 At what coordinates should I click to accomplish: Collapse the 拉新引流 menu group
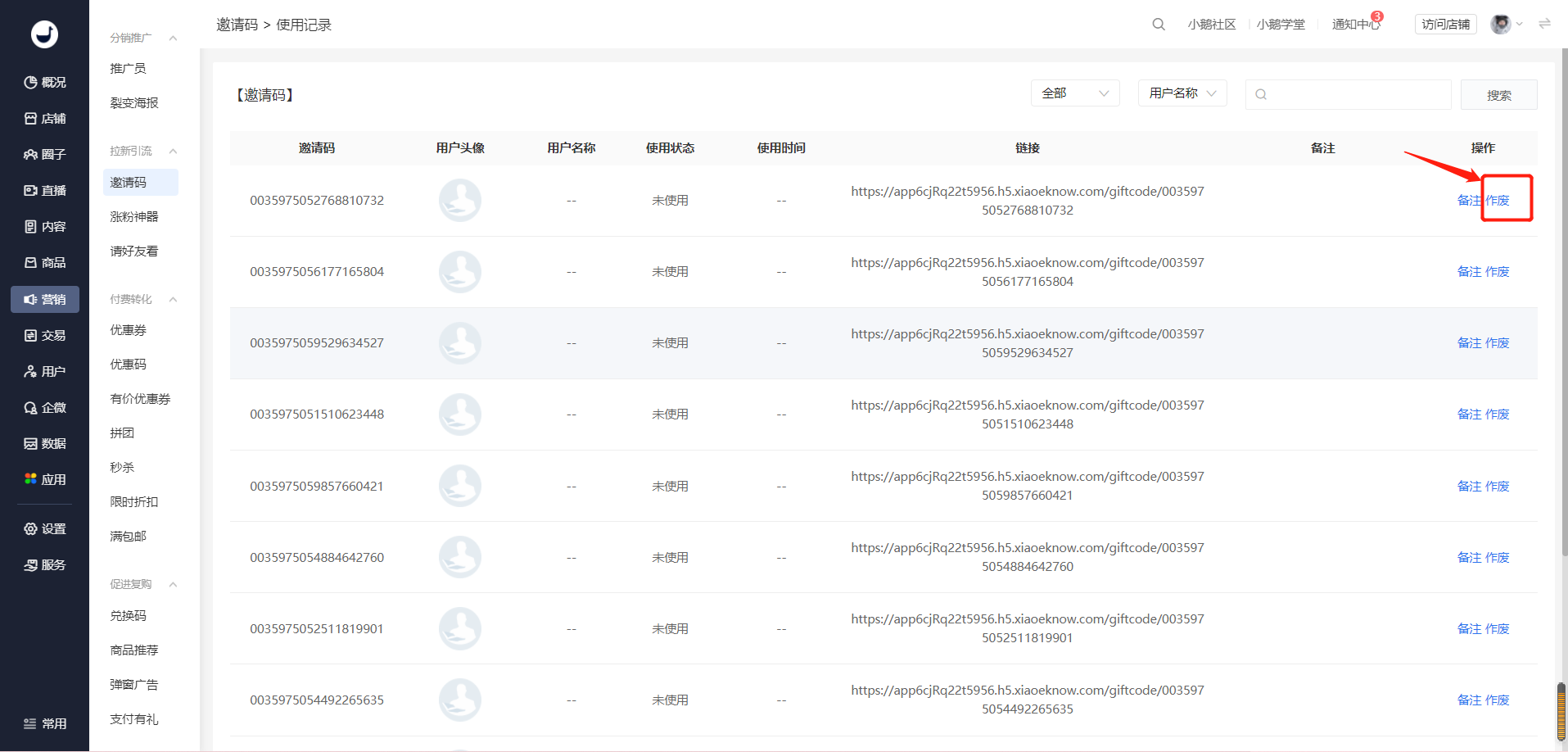tap(173, 151)
